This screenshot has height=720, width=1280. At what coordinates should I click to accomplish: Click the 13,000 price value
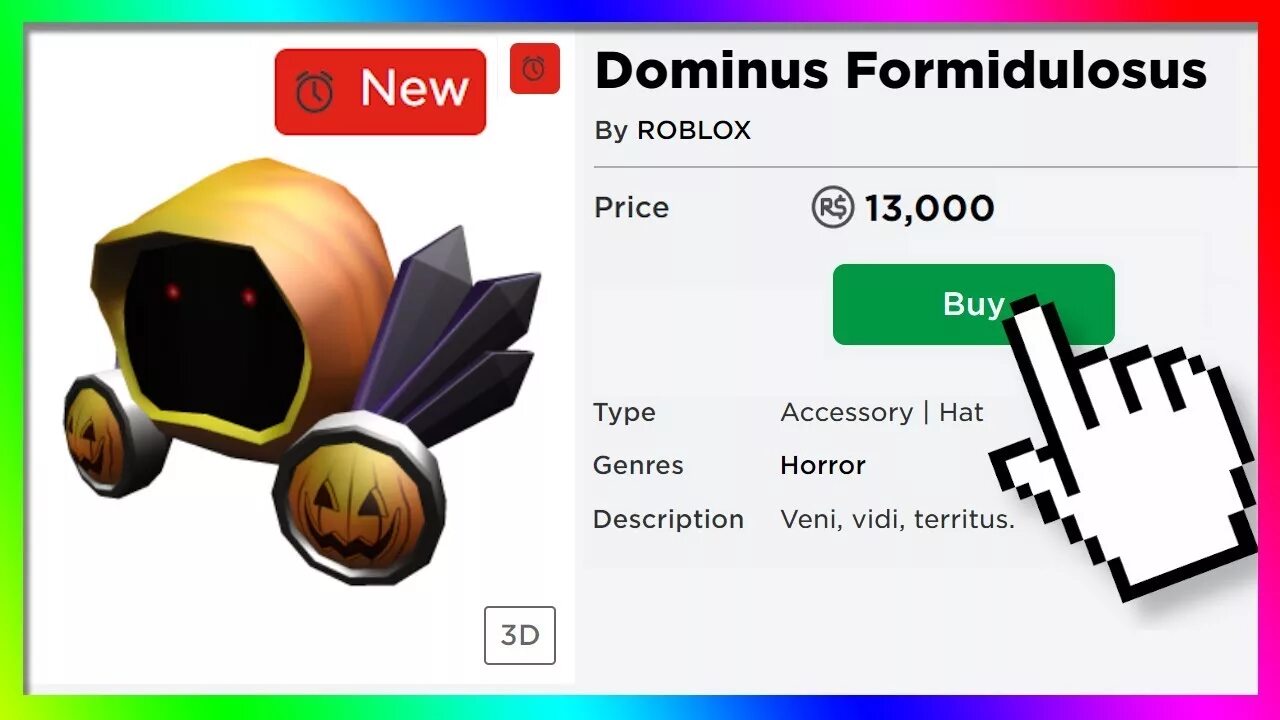click(929, 208)
